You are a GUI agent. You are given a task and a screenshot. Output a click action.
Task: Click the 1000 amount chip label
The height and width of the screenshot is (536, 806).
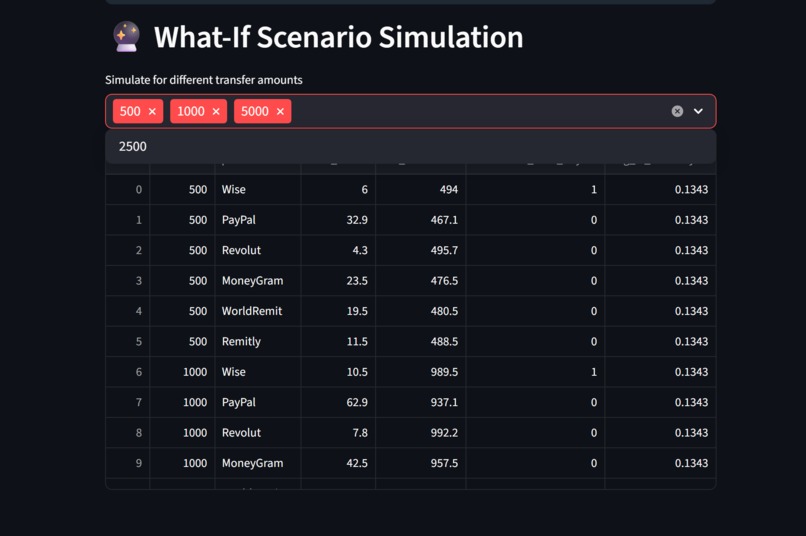(191, 112)
